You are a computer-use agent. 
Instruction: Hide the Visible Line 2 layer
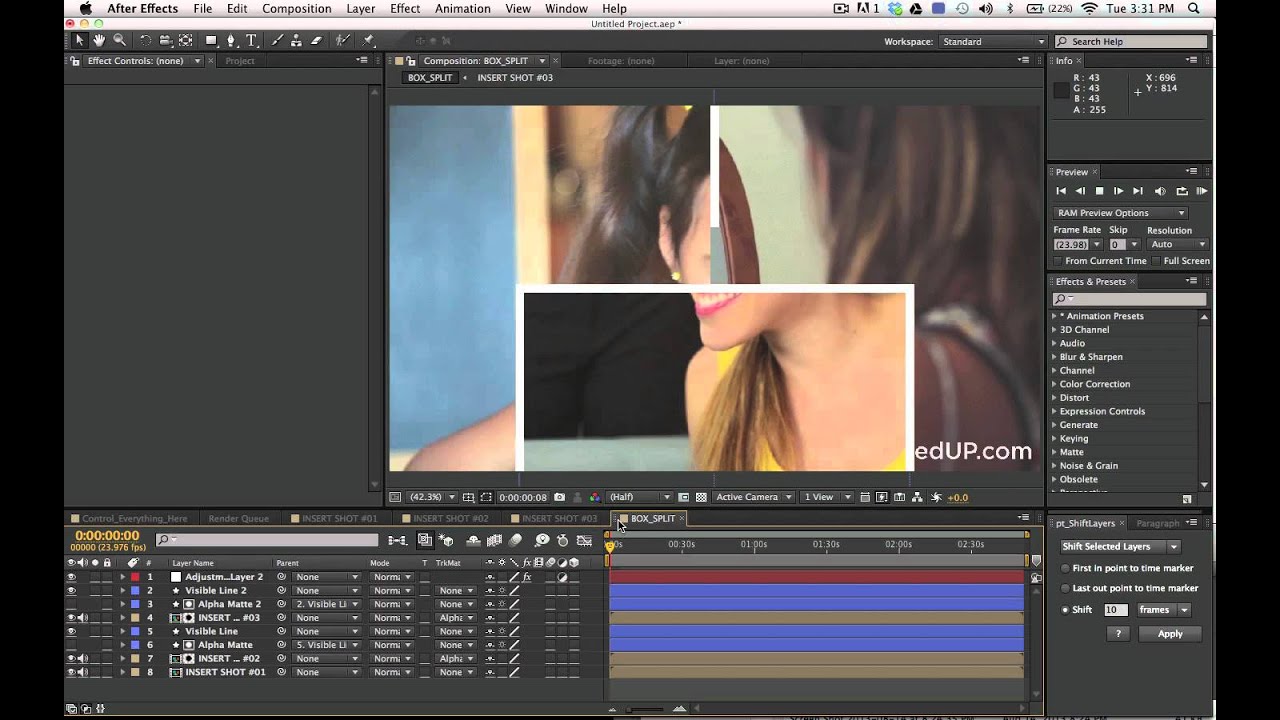[x=71, y=591]
